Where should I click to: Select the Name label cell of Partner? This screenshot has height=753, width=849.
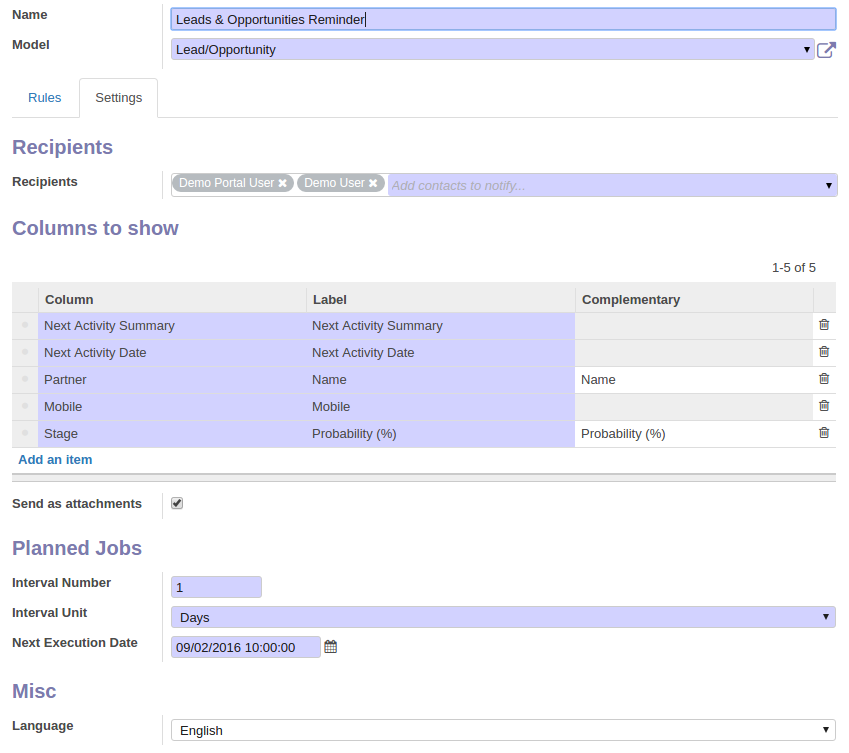click(x=441, y=380)
